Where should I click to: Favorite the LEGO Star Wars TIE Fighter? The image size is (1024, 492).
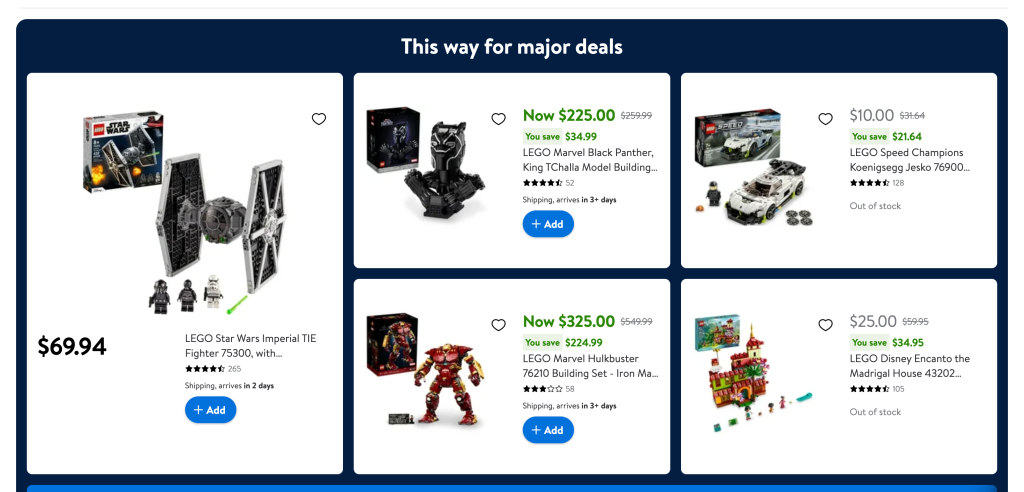click(x=319, y=119)
